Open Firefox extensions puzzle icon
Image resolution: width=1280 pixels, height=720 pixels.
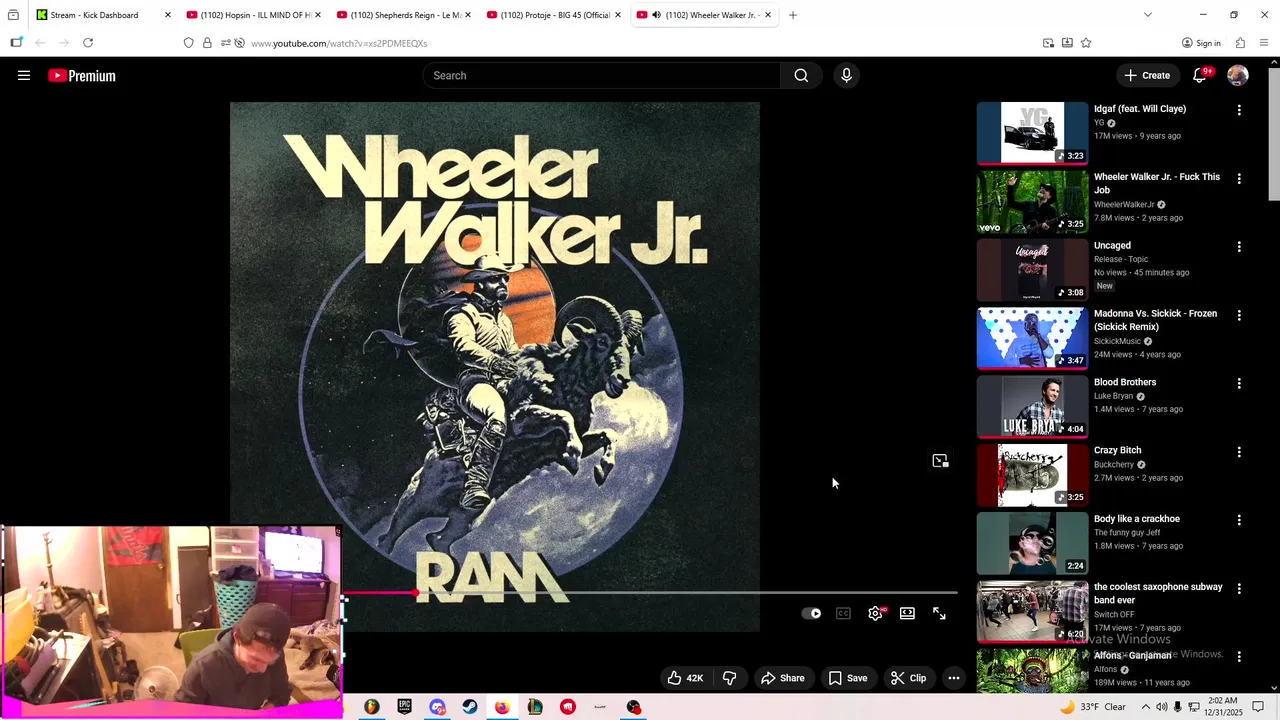(x=1240, y=43)
